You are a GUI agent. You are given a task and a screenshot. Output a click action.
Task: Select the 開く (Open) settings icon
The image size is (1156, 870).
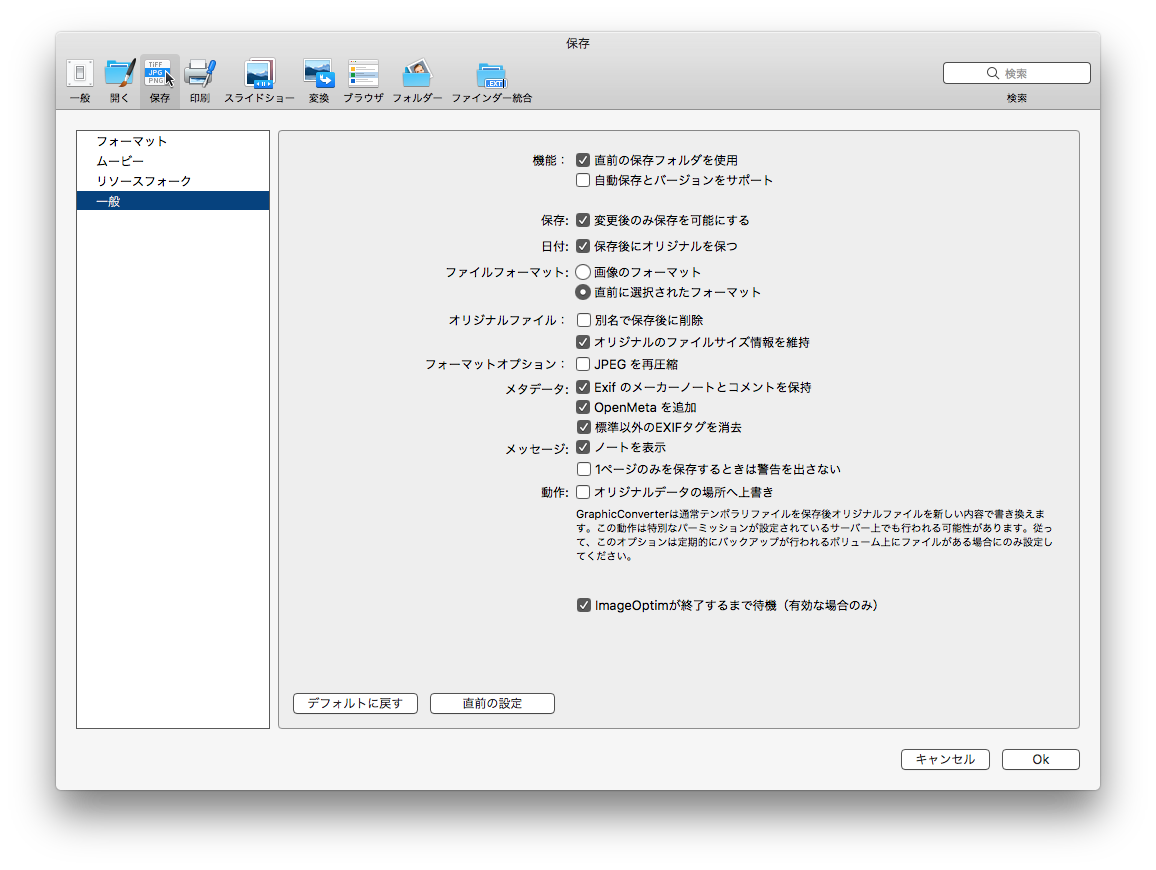coord(119,76)
